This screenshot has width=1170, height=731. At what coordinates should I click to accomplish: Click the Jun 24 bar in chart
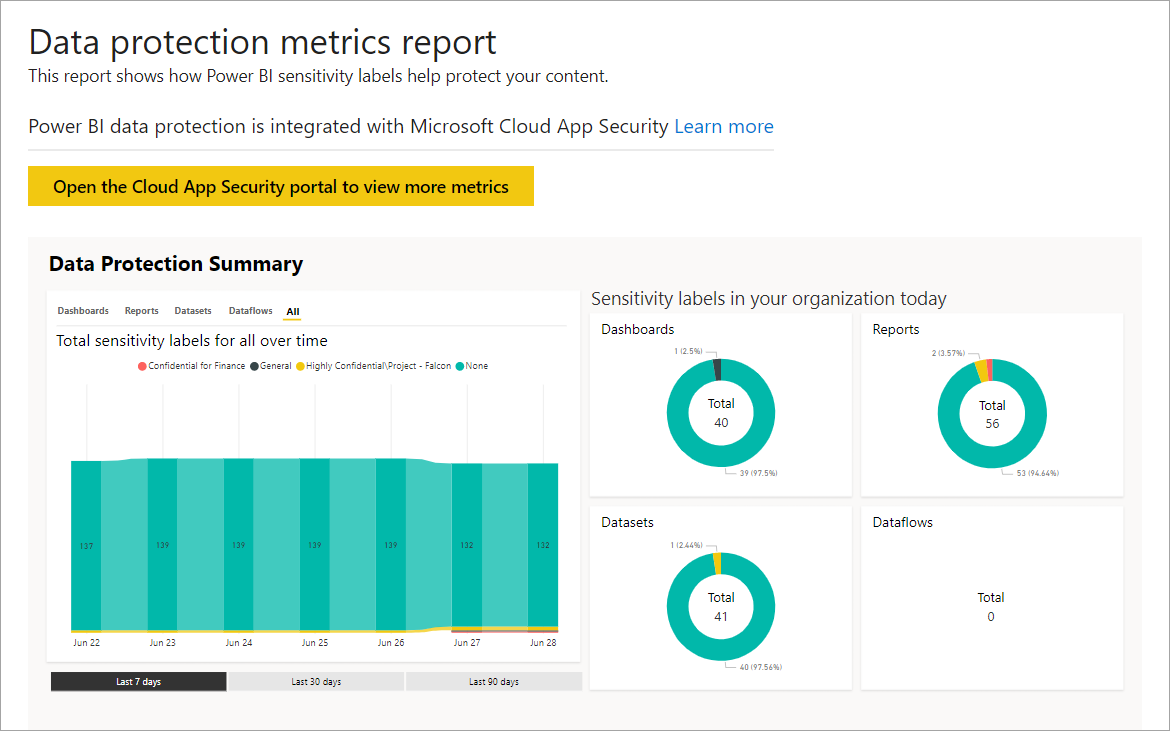pos(239,545)
